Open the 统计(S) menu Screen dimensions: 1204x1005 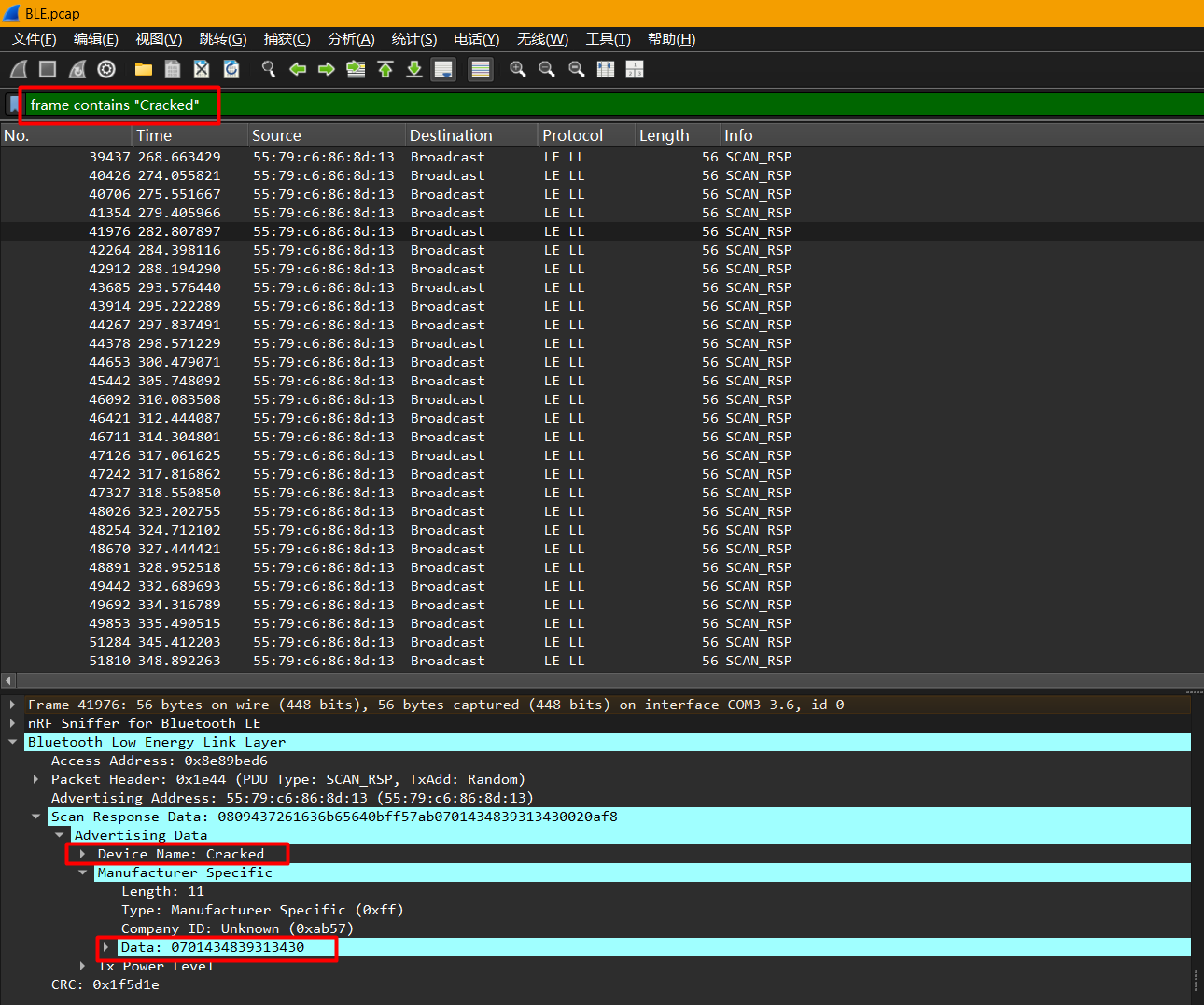point(413,39)
